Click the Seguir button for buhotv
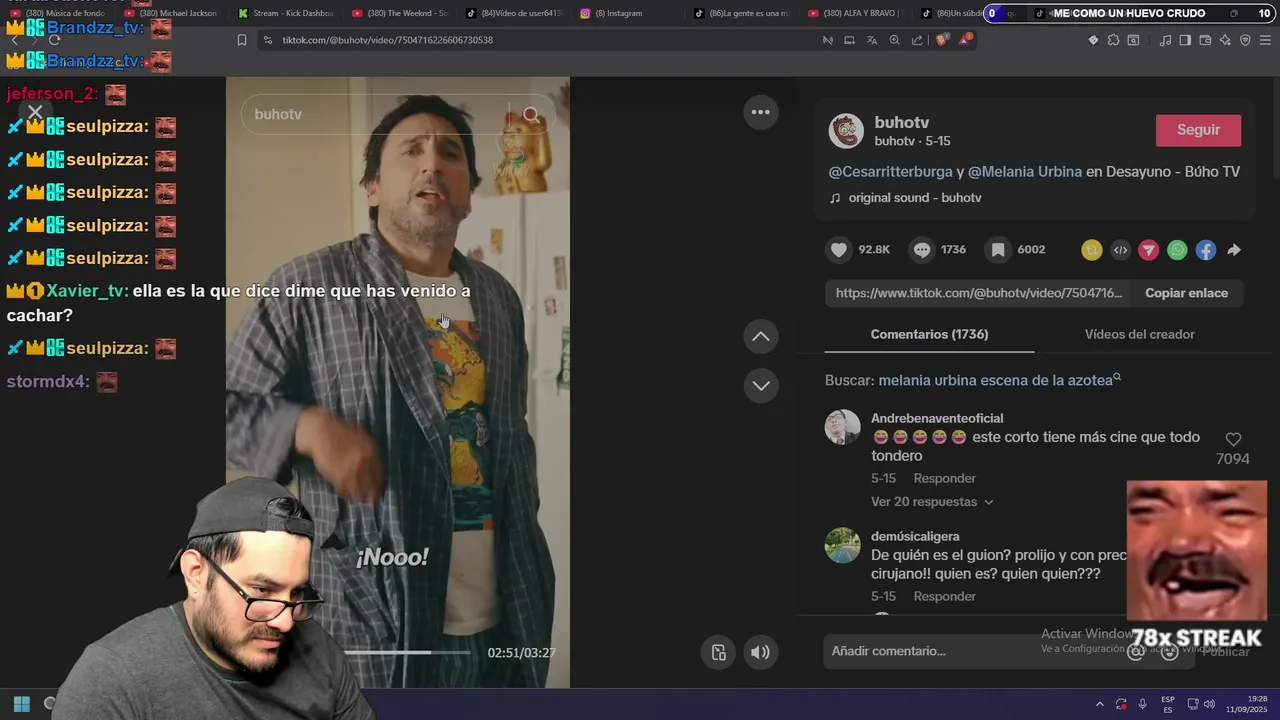 pyautogui.click(x=1198, y=130)
